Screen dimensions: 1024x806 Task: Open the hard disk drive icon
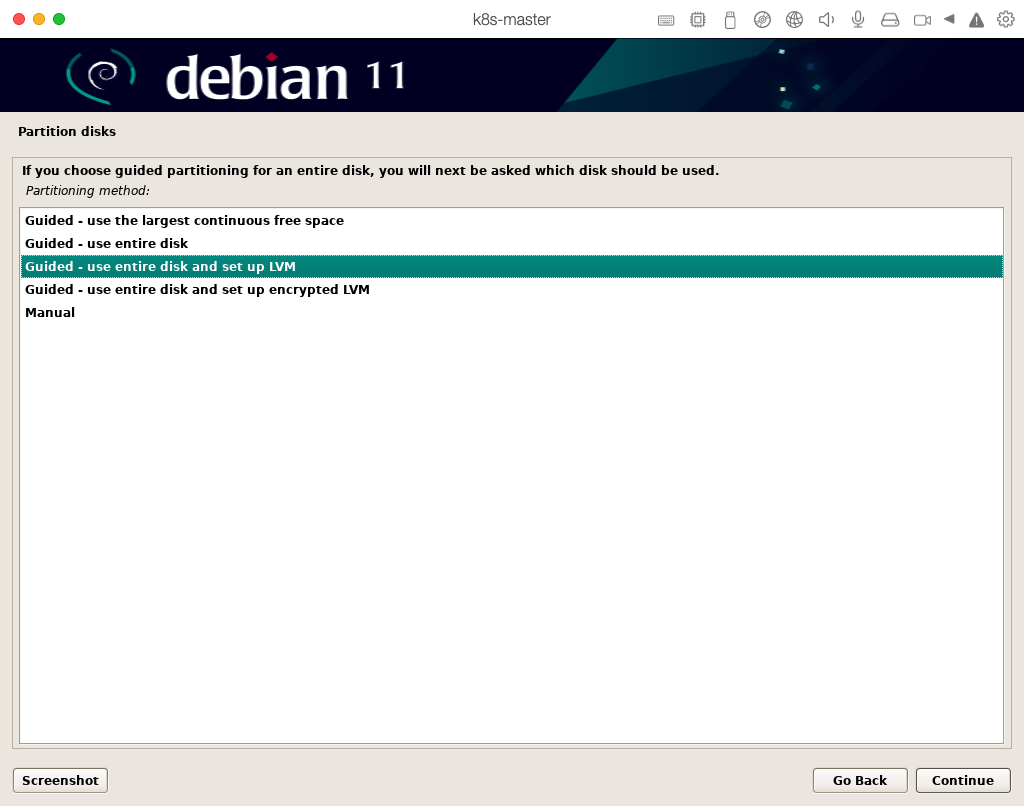890,20
